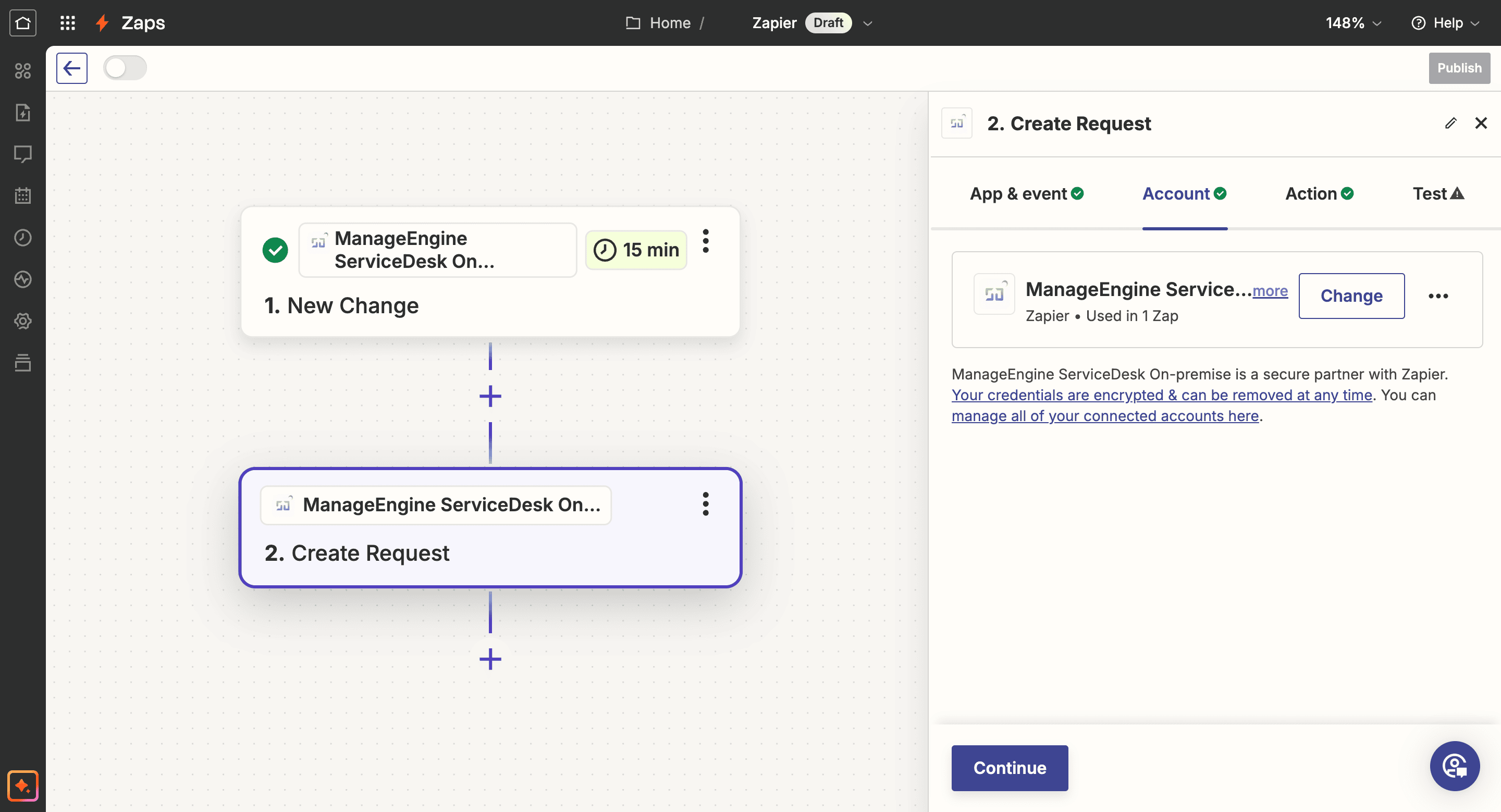This screenshot has height=812, width=1501.
Task: Open the Notes comment icon in sidebar
Action: 23,154
